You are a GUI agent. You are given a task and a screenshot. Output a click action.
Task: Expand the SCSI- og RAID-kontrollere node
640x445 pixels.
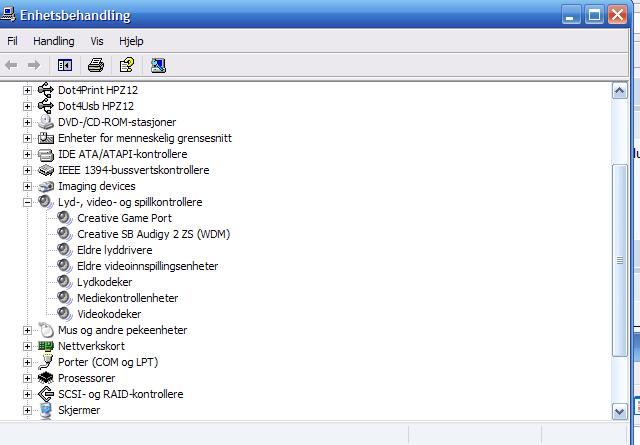27,394
